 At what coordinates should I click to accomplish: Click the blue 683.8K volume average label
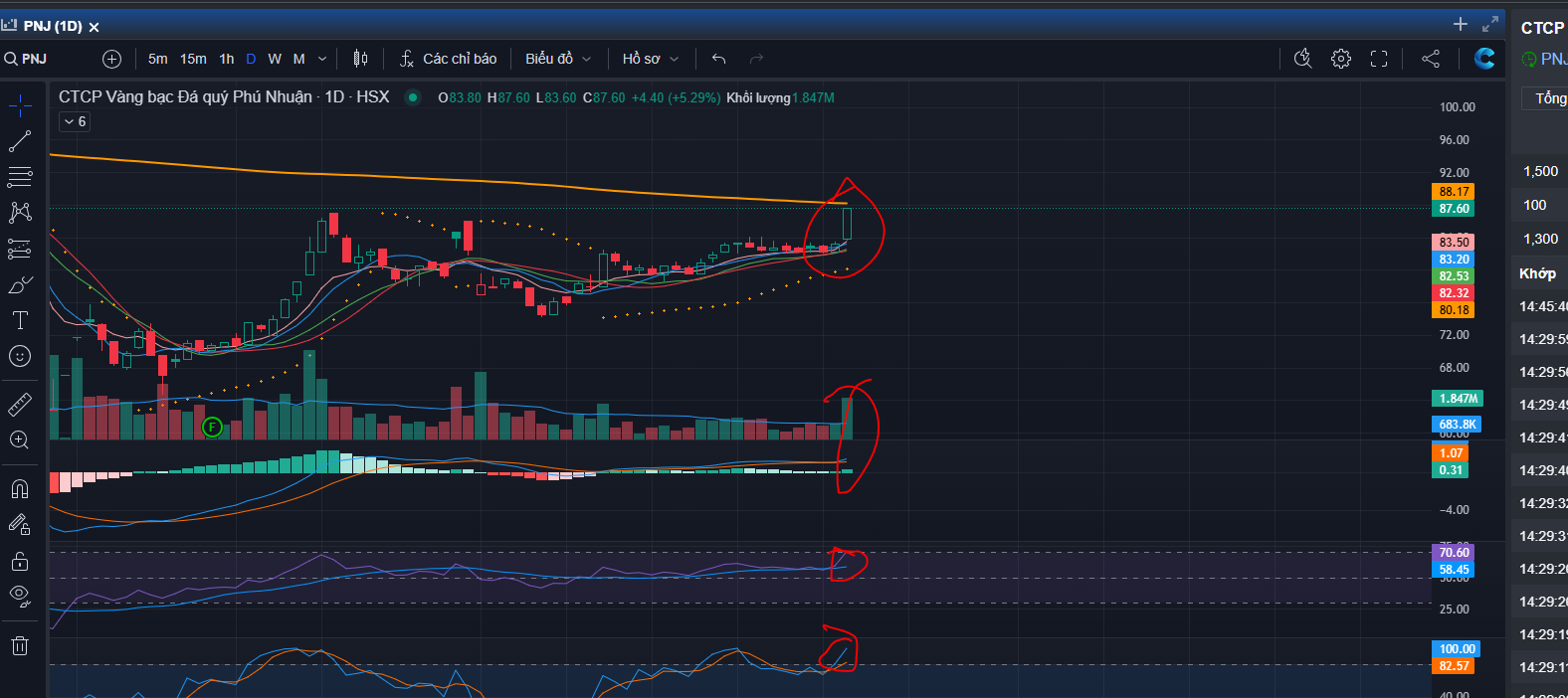(x=1458, y=425)
